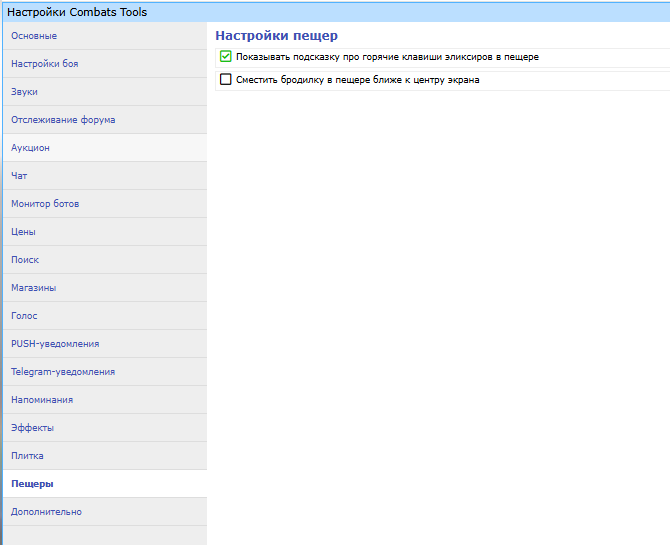Open the Звуки settings tab

[x=25, y=92]
